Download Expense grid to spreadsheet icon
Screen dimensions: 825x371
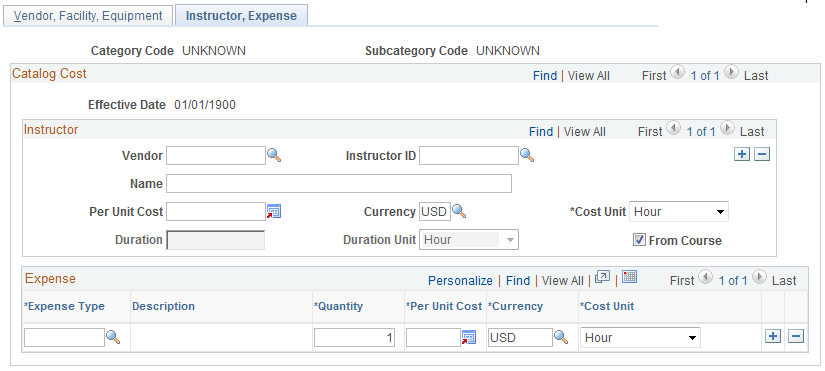(629, 277)
